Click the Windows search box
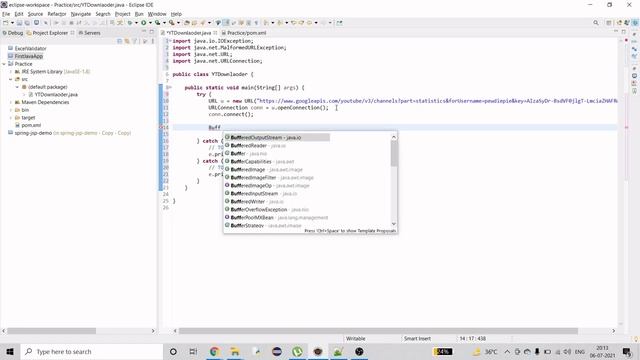The height and width of the screenshot is (360, 640). click(x=91, y=351)
